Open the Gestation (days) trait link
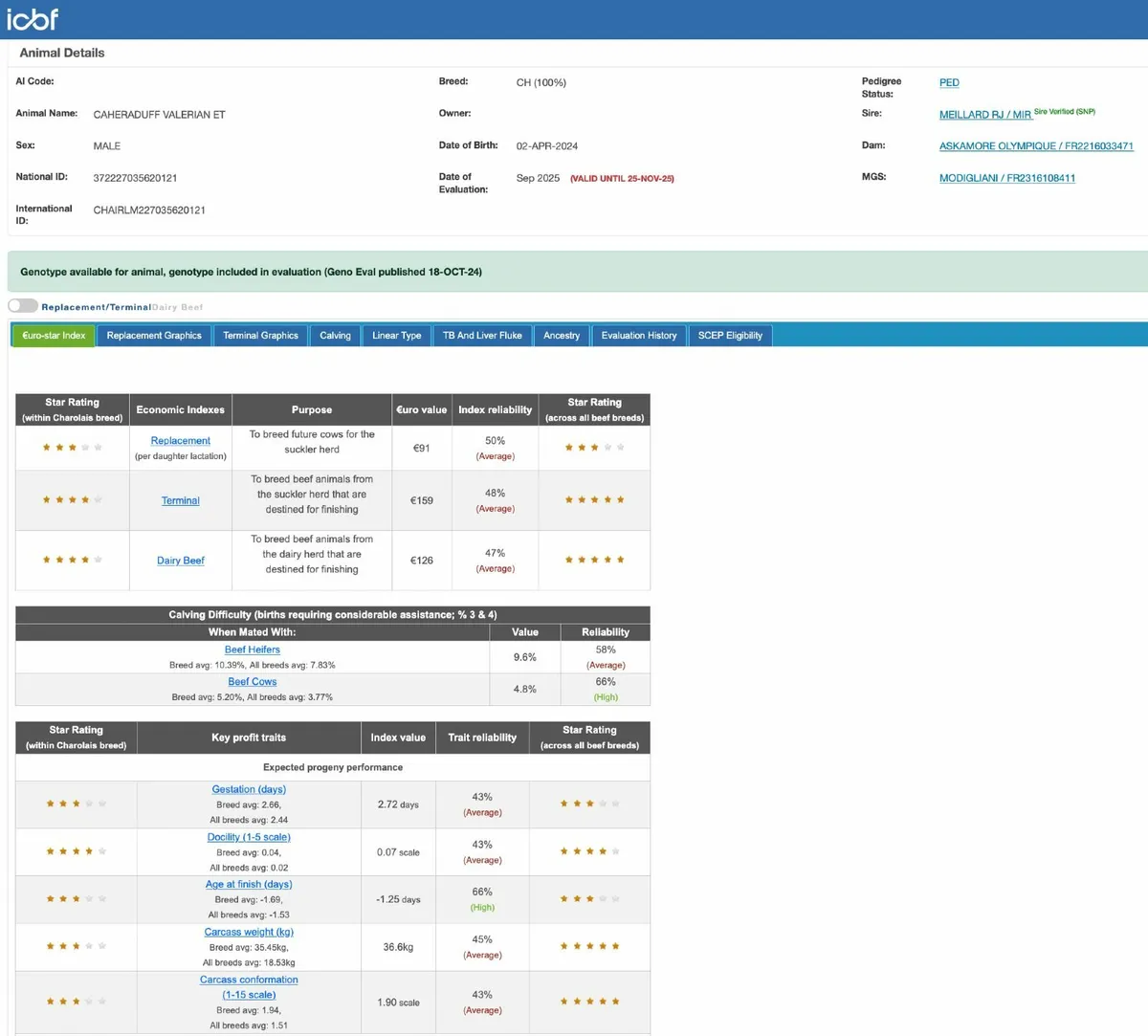1148x1036 pixels. tap(249, 789)
